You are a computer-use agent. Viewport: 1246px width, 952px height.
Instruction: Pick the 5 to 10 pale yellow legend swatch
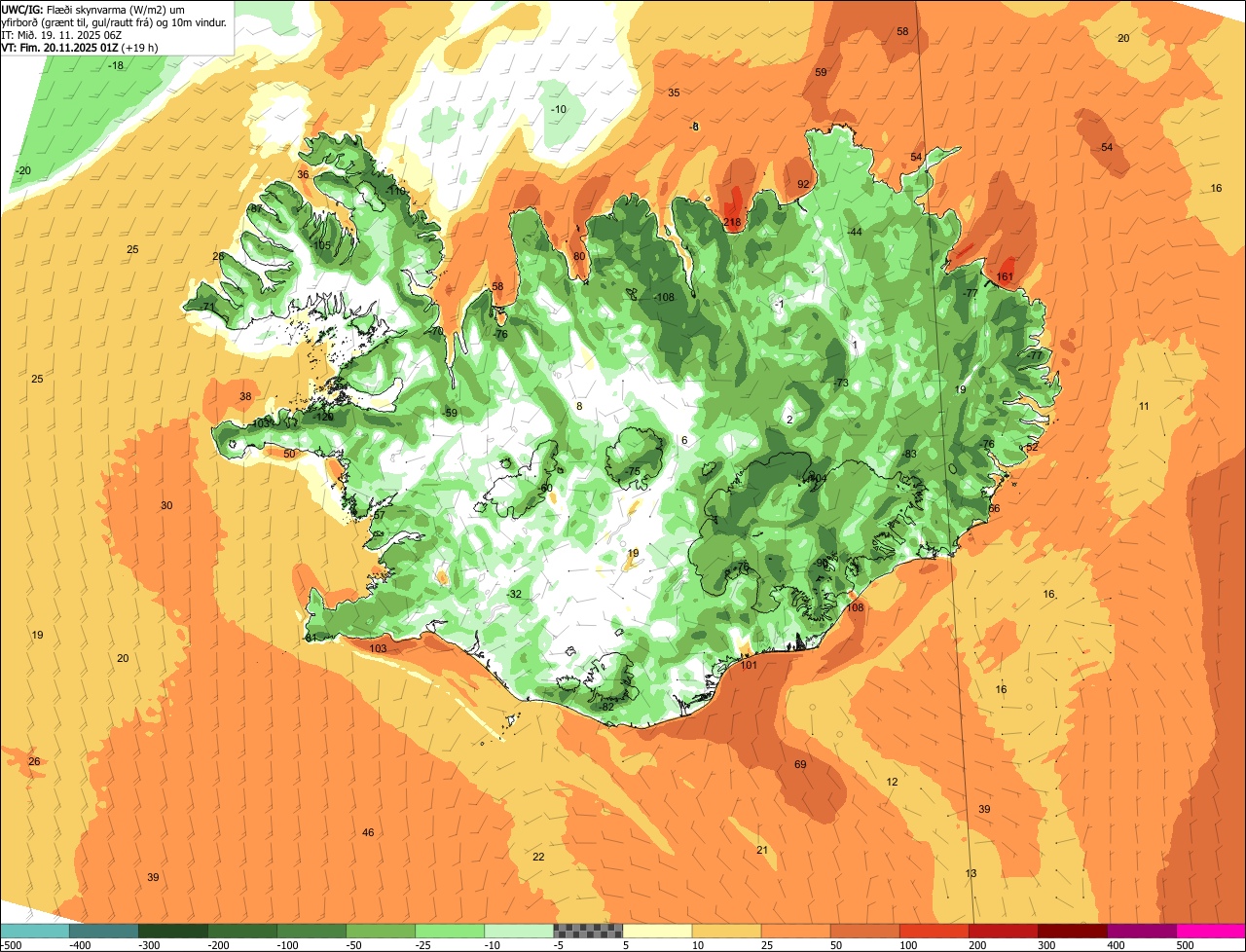point(657,931)
